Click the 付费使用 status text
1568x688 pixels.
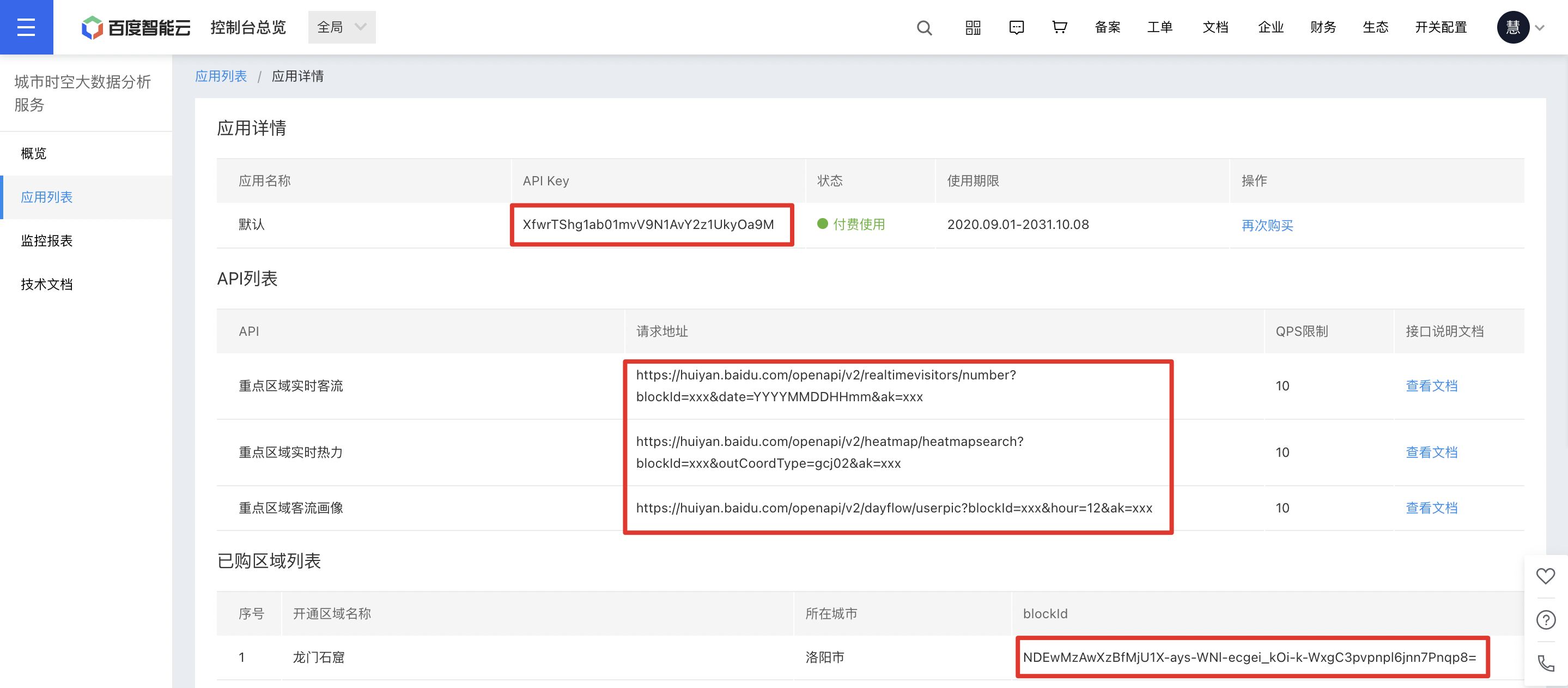858,225
